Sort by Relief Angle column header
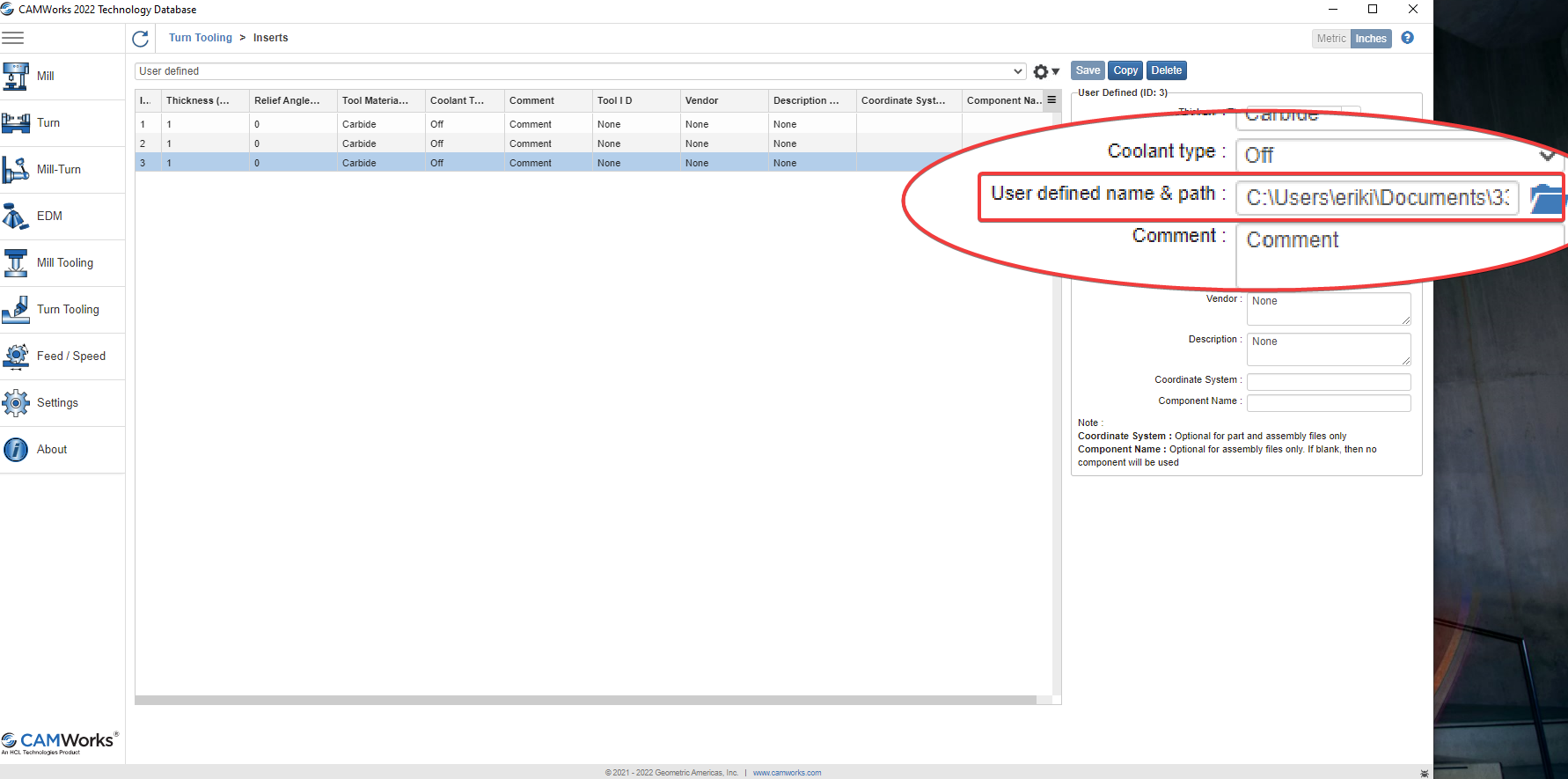 pos(293,100)
